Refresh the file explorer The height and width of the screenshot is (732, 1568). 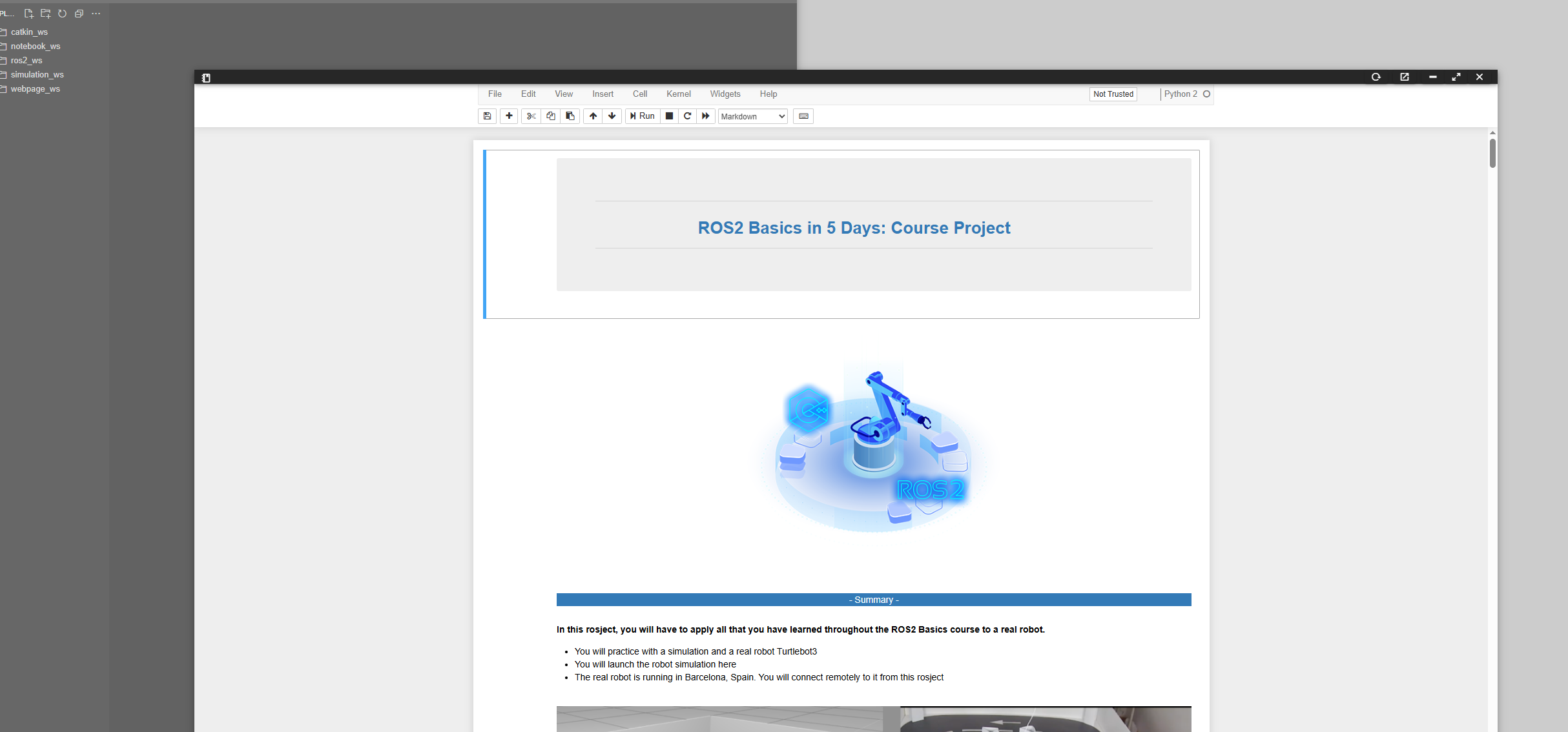62,14
